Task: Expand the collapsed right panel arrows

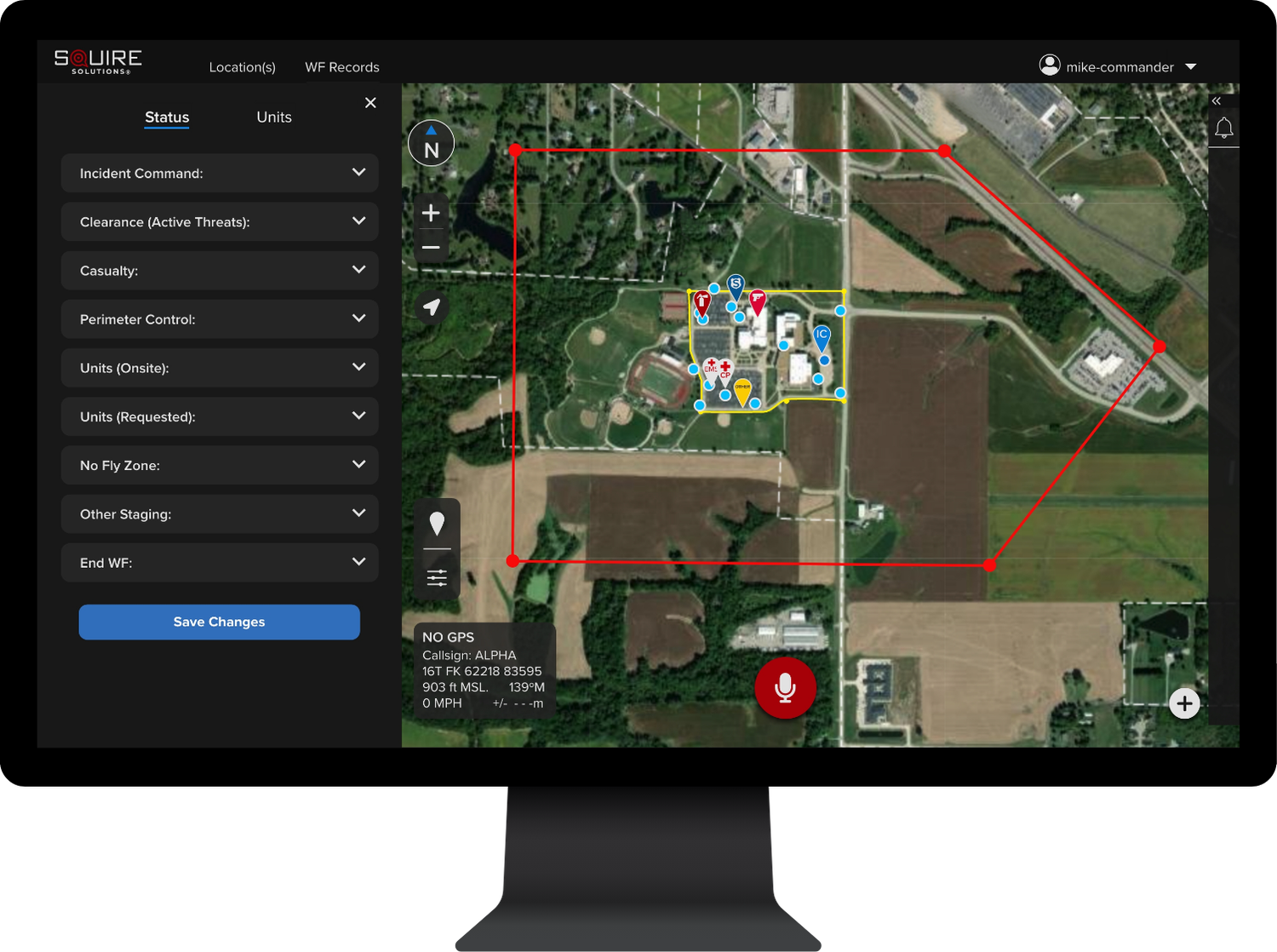Action: [1217, 100]
